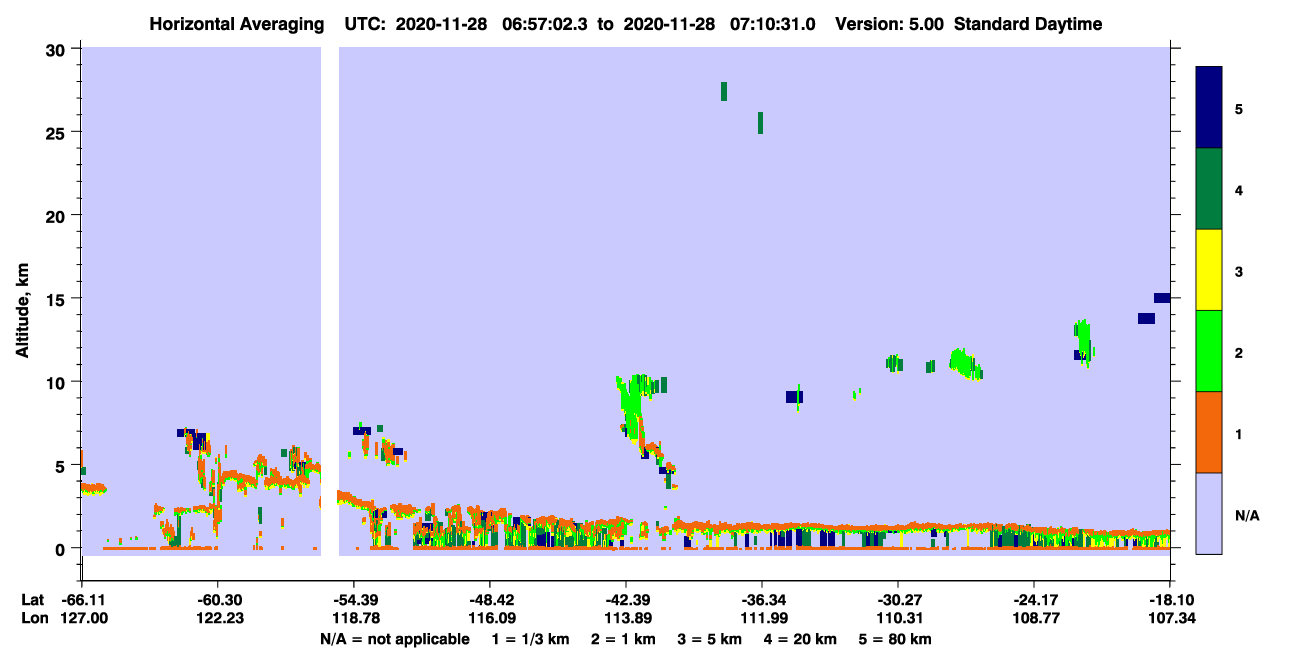Click the start time '06:57:02.3'

[x=546, y=24]
